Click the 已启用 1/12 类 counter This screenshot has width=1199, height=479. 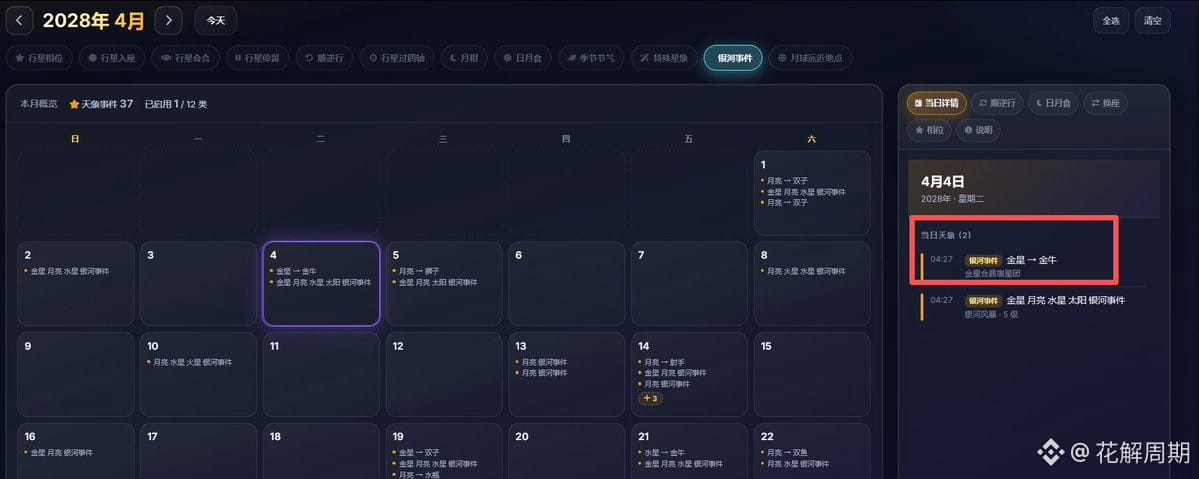176,104
